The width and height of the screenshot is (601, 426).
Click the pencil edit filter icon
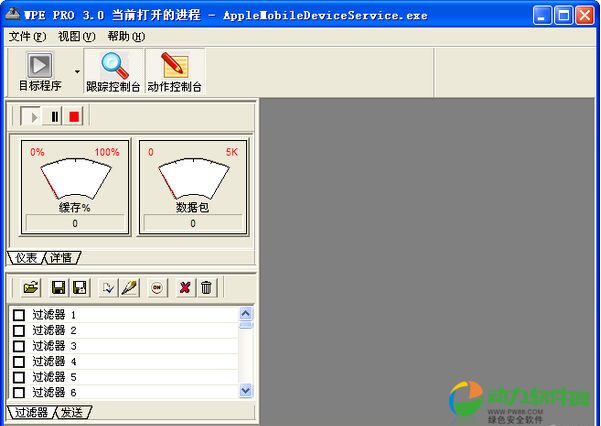[129, 288]
